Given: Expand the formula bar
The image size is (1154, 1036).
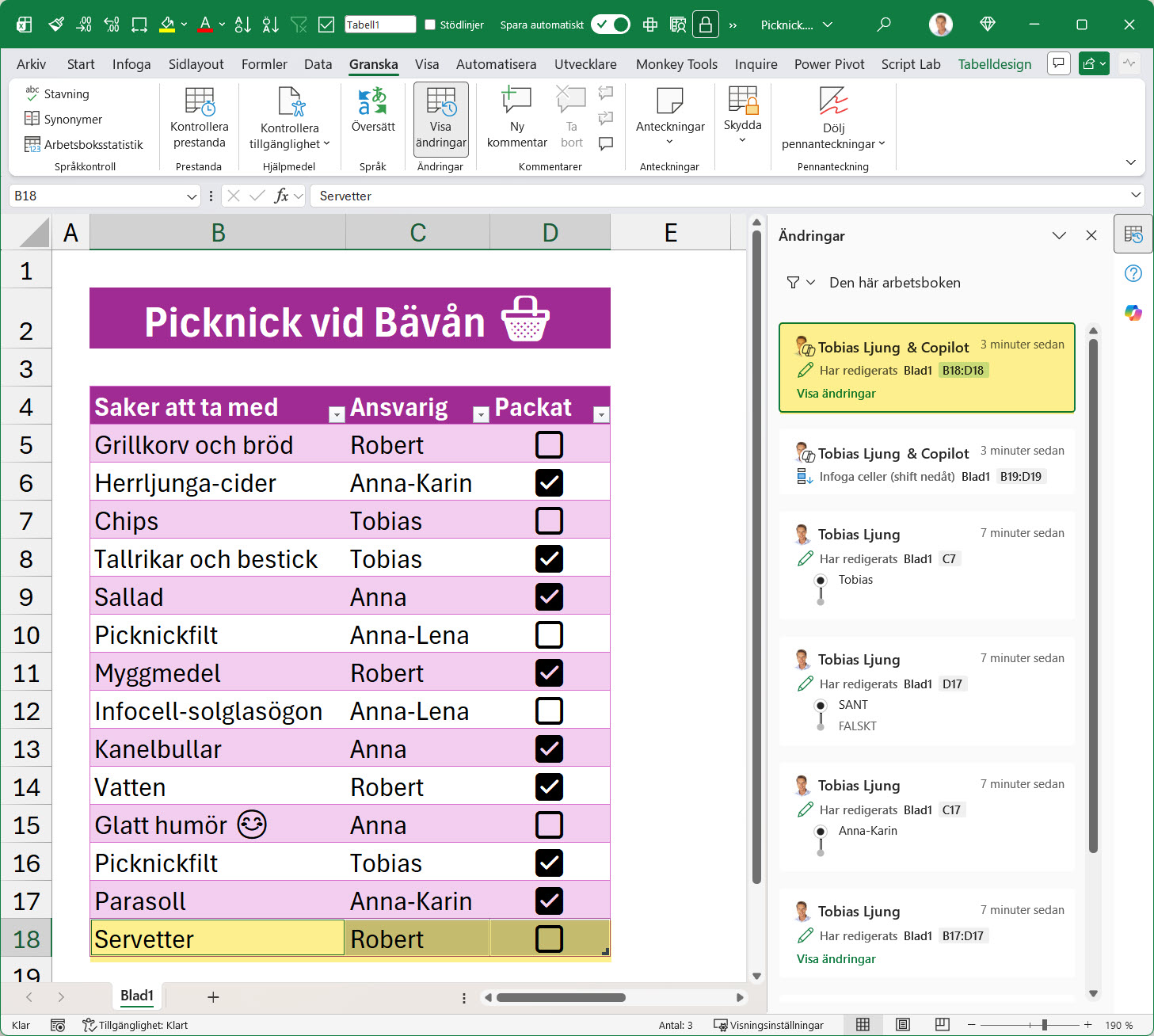Looking at the screenshot, I should pos(1136,195).
